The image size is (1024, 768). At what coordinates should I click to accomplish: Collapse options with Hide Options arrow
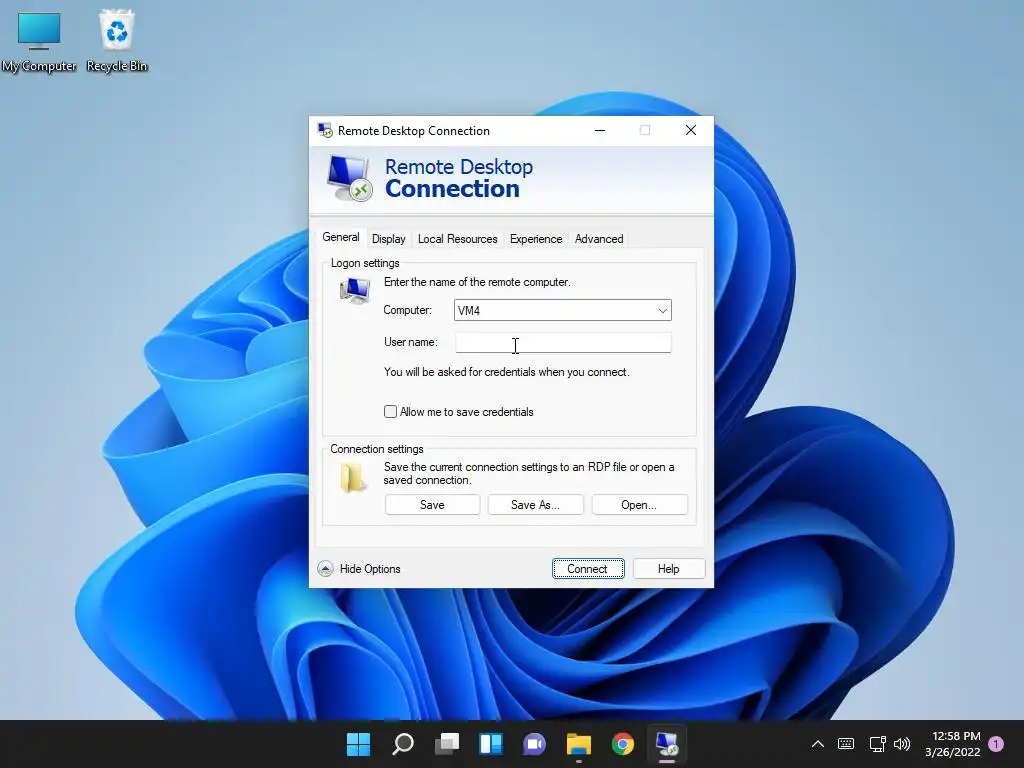[x=325, y=569]
